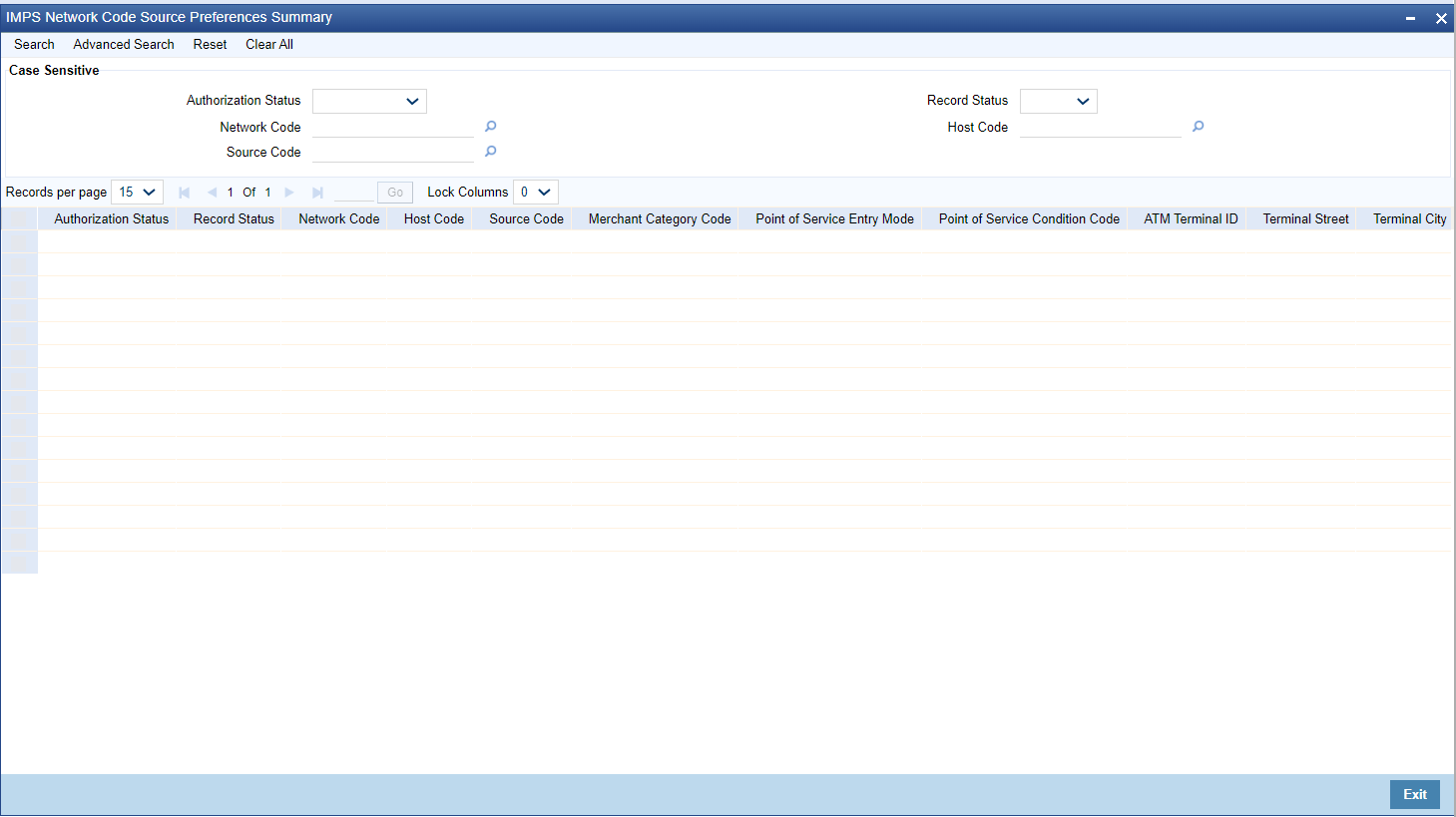Image resolution: width=1456 pixels, height=817 pixels.
Task: Go to last page of records
Action: coord(317,193)
